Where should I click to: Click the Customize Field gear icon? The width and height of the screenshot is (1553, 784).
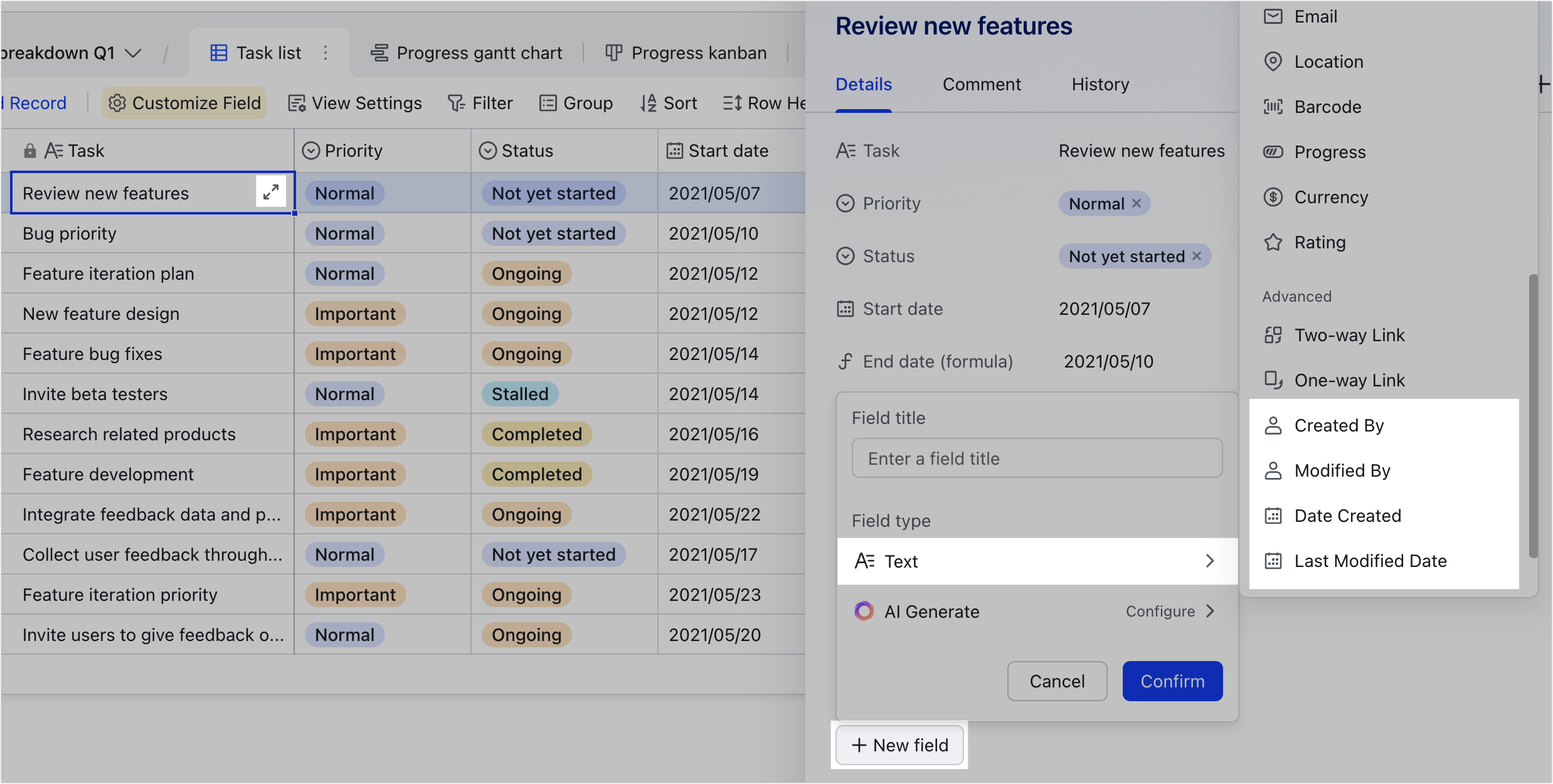[117, 103]
